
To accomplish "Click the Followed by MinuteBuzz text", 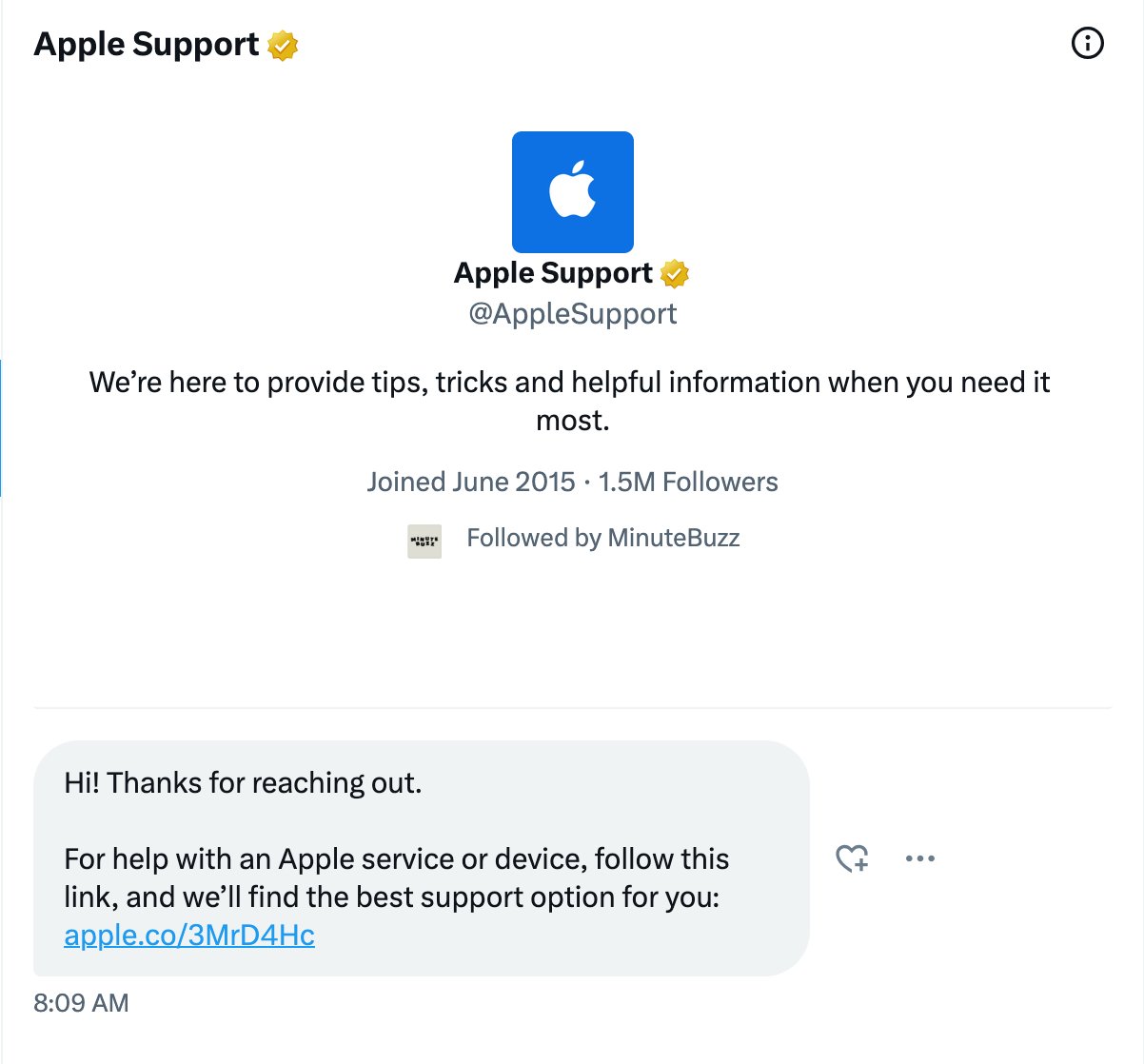I will (602, 538).
